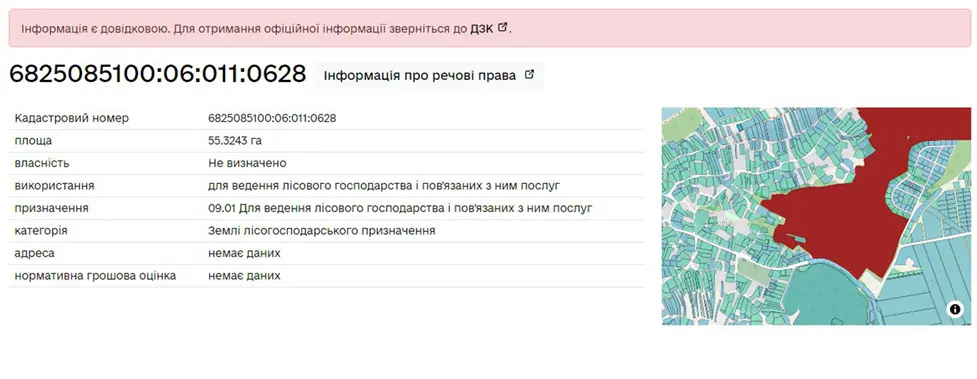Click the cadastral number value in the table
This screenshot has height=379, width=977.
(x=272, y=118)
